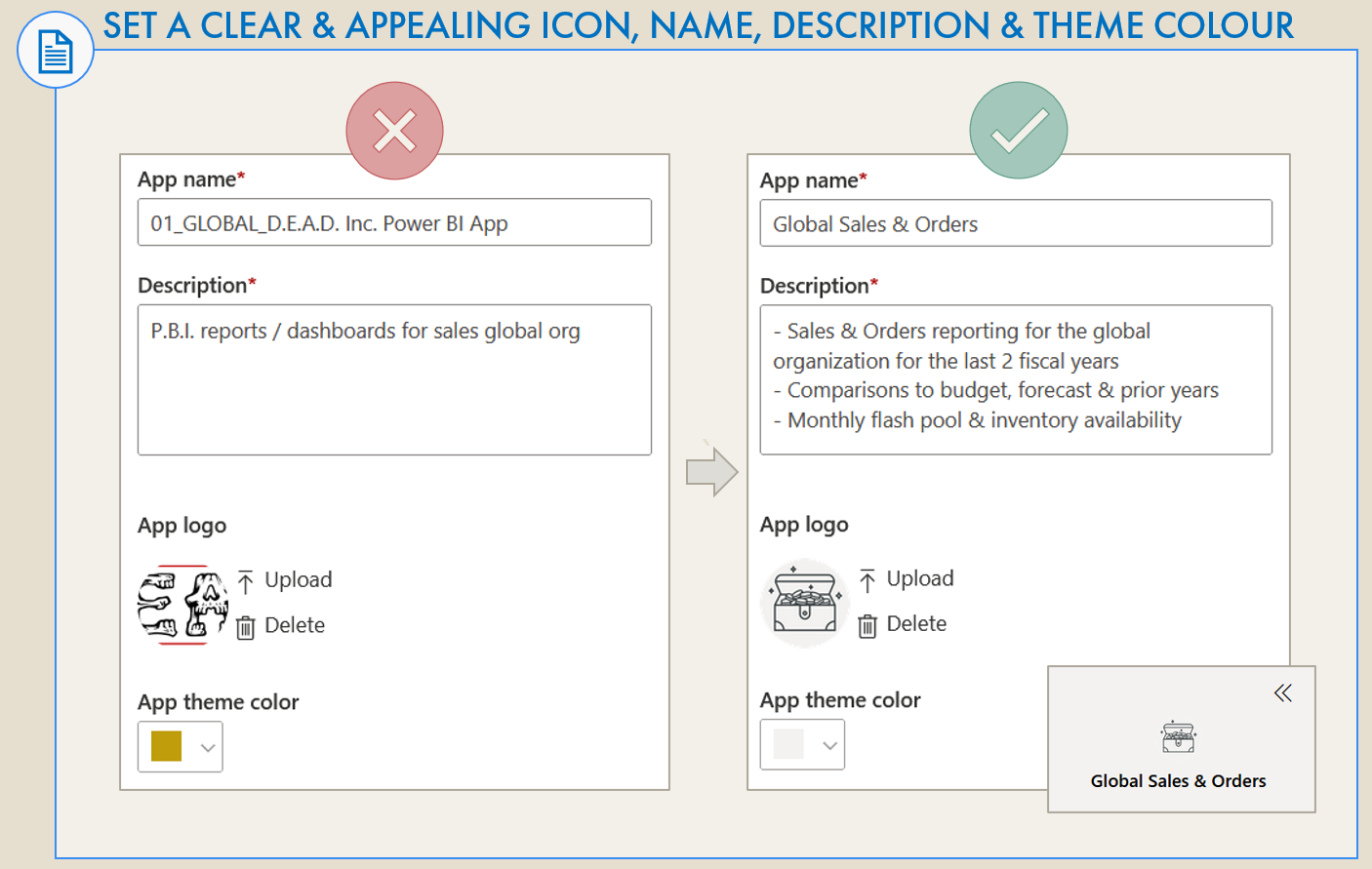Click the Delete button on the right form
1372x869 pixels.
tap(918, 623)
